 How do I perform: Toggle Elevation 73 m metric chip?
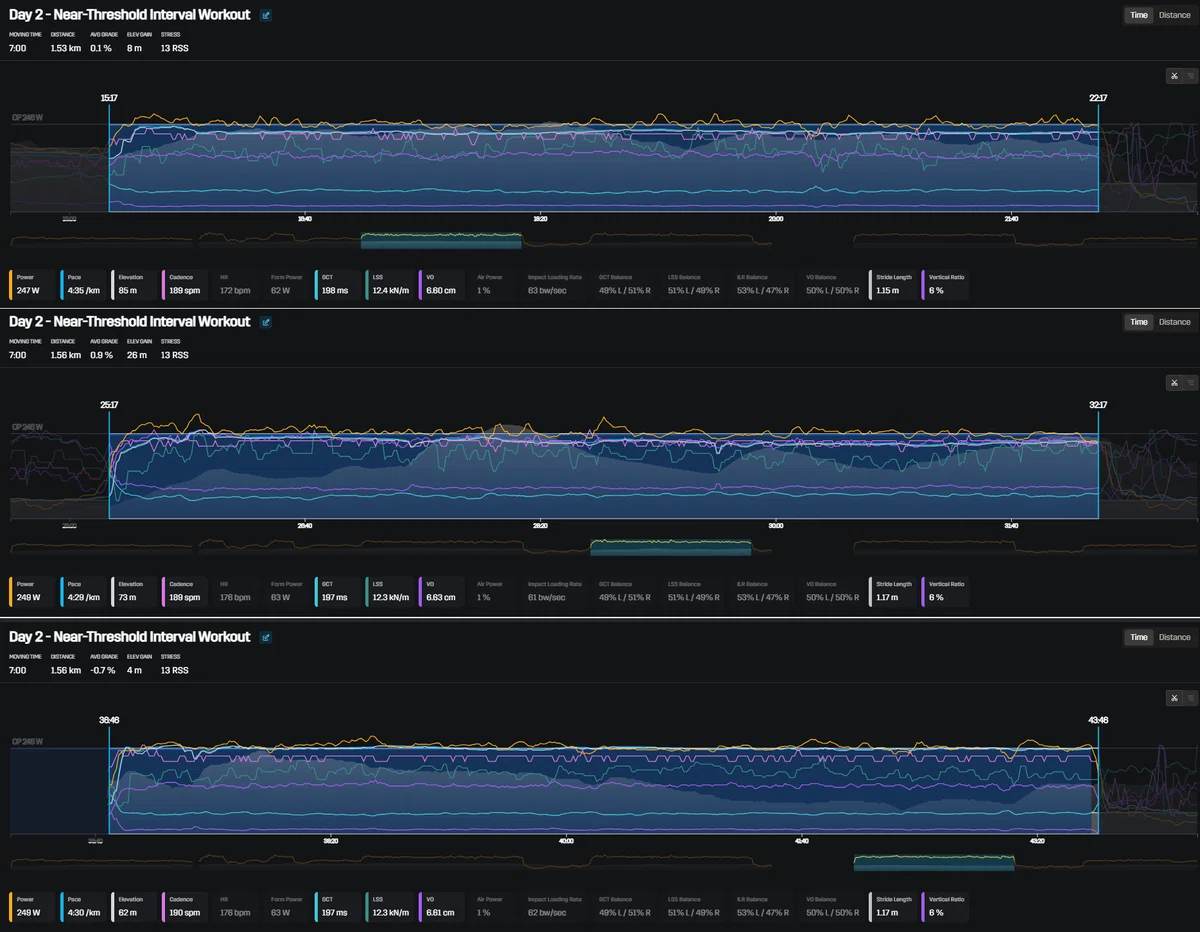[135, 592]
